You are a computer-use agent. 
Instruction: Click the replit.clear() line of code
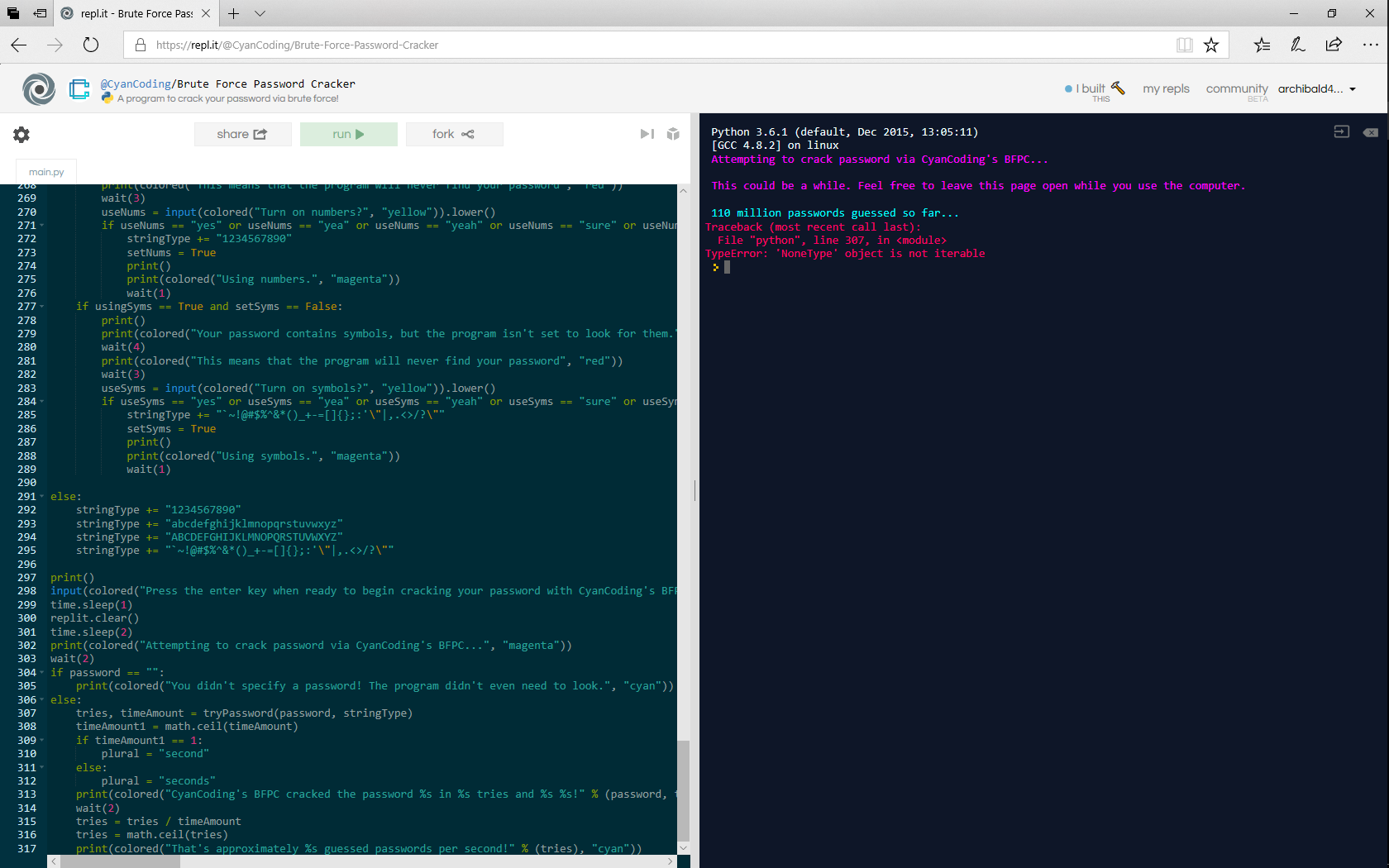(x=94, y=618)
